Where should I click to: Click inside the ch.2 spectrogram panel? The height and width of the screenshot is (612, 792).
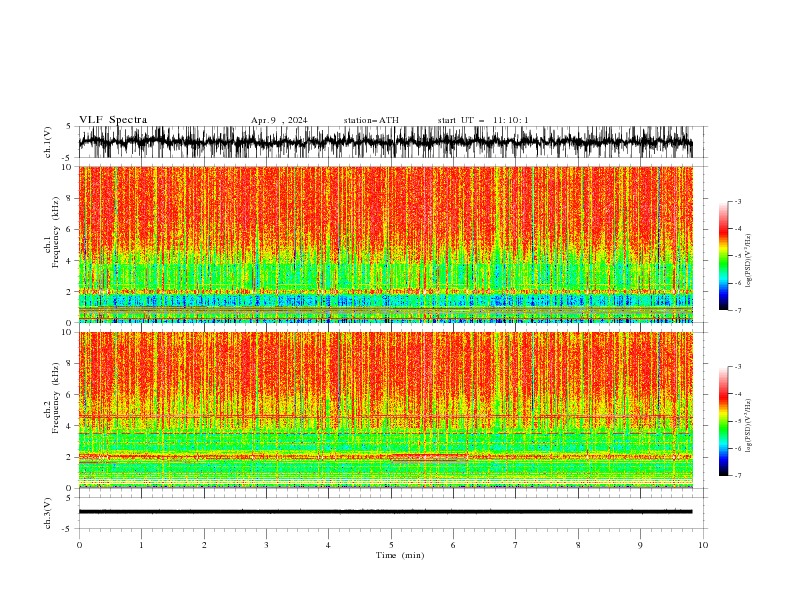pos(386,410)
